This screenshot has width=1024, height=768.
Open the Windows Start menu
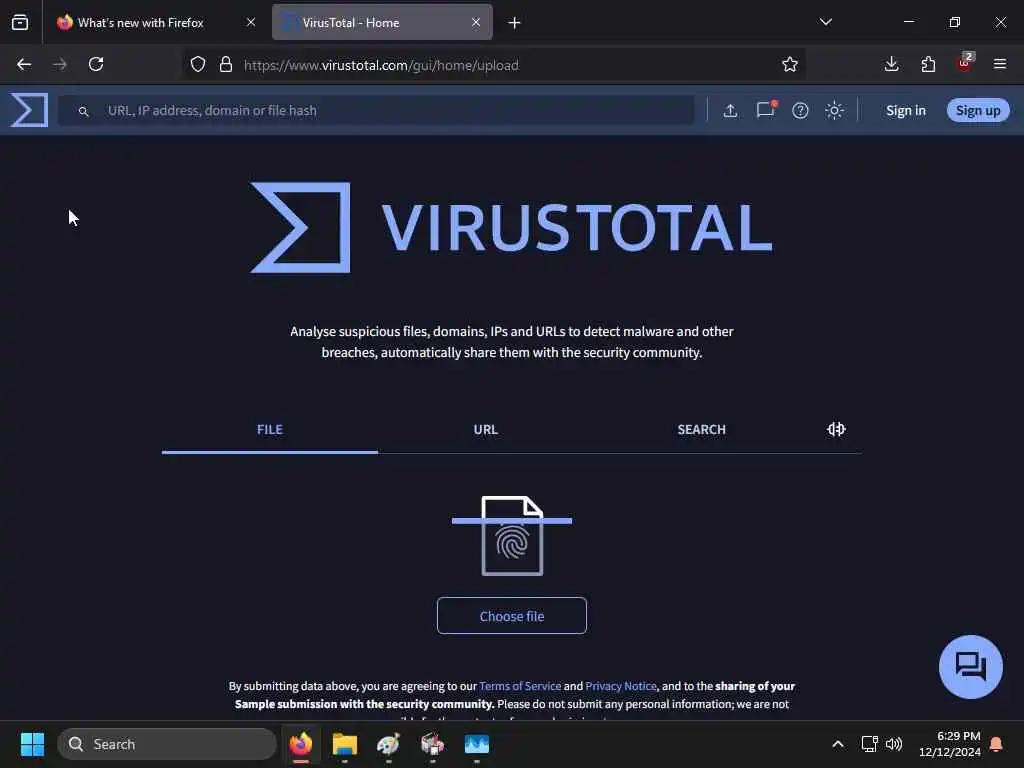pyautogui.click(x=32, y=744)
